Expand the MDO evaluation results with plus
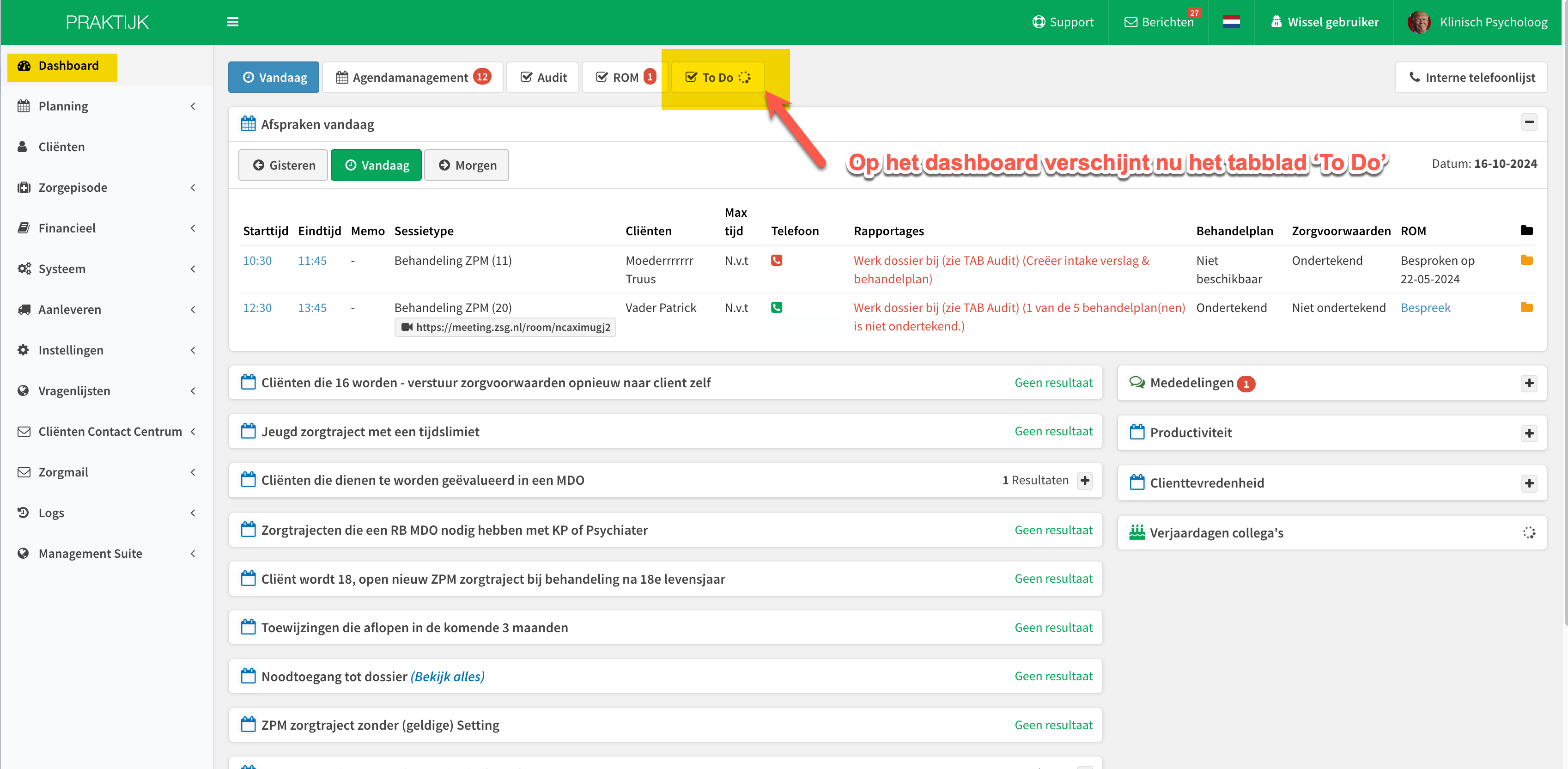 pyautogui.click(x=1085, y=481)
